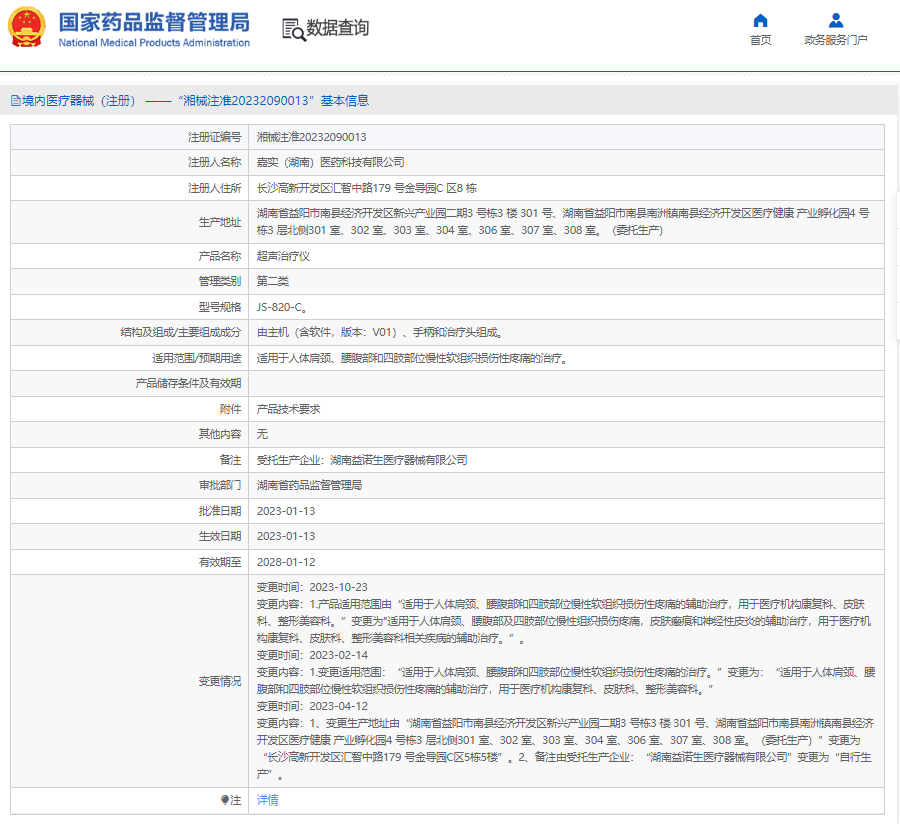Click the 适用范围/预期用途 value ending in 疼痛的治疗
The image size is (900, 824).
(412, 358)
